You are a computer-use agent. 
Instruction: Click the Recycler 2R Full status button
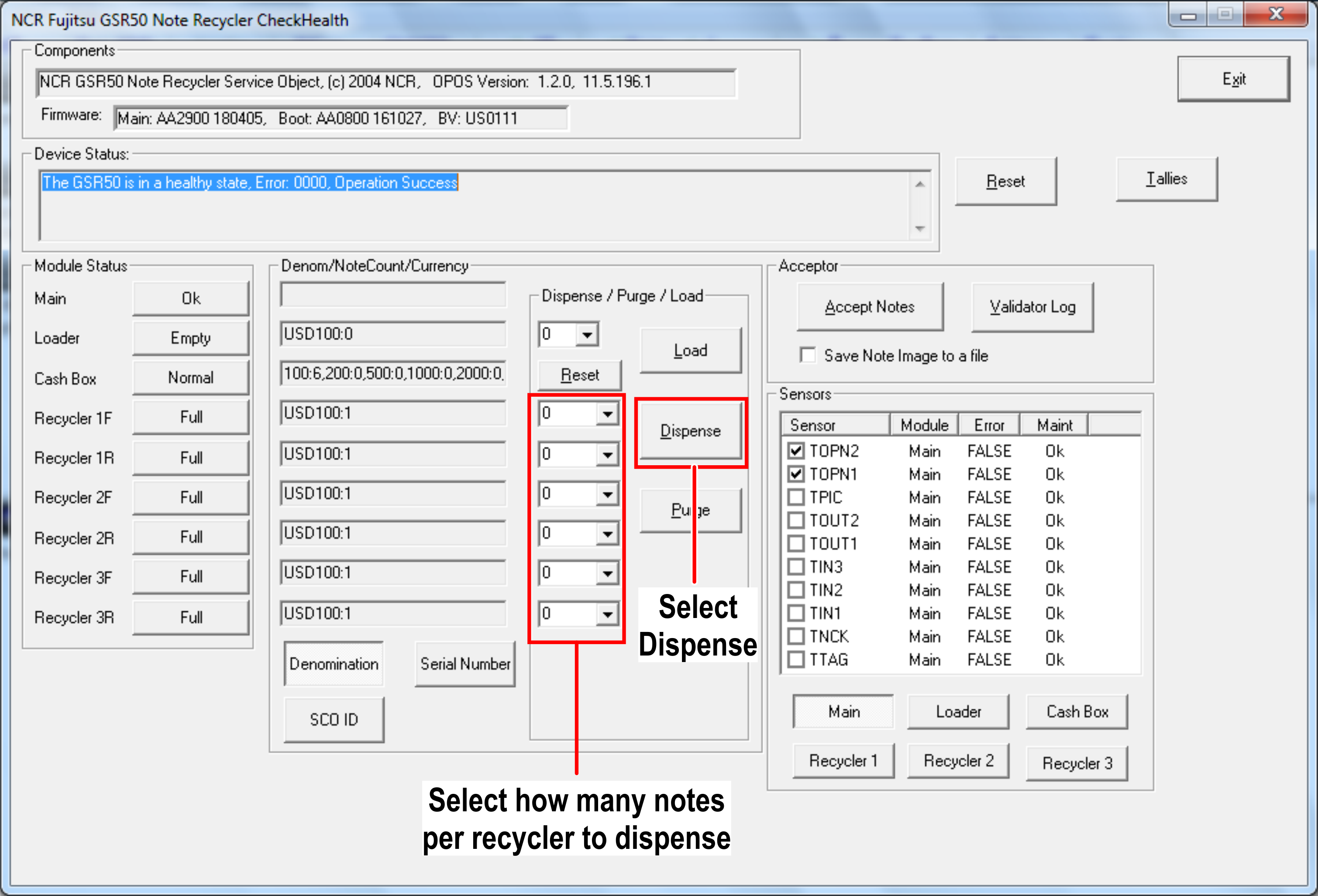(x=190, y=537)
